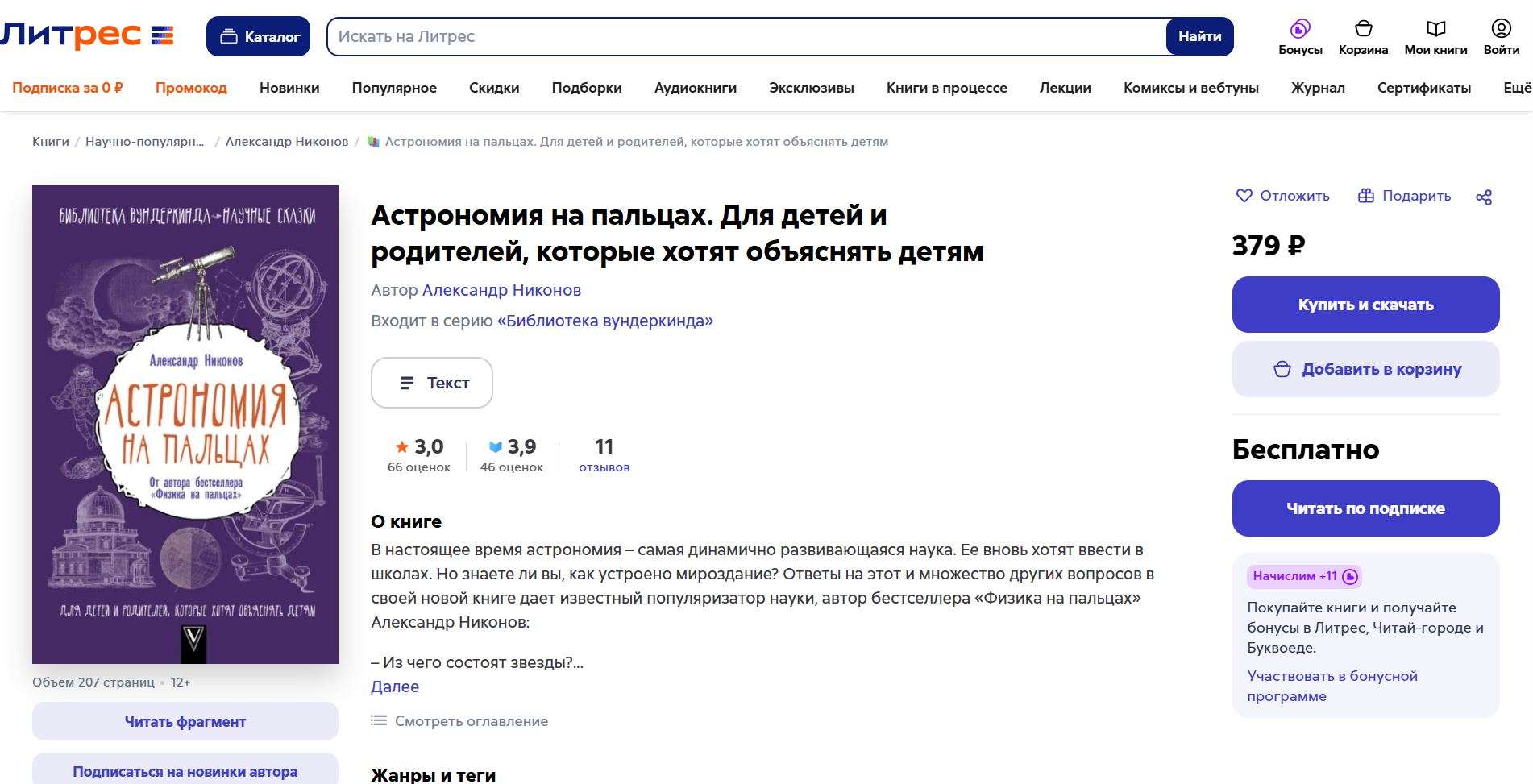The image size is (1533, 784).
Task: Open Лекции section
Action: pos(1066,88)
